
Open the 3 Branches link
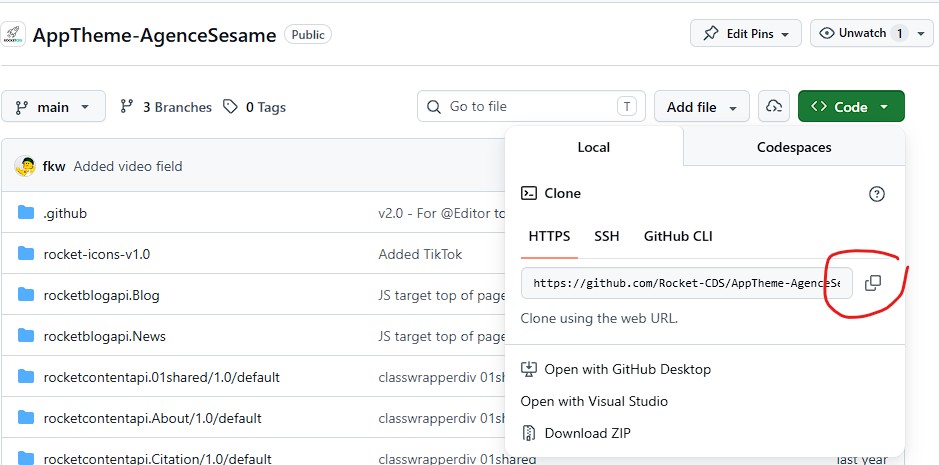[x=177, y=107]
